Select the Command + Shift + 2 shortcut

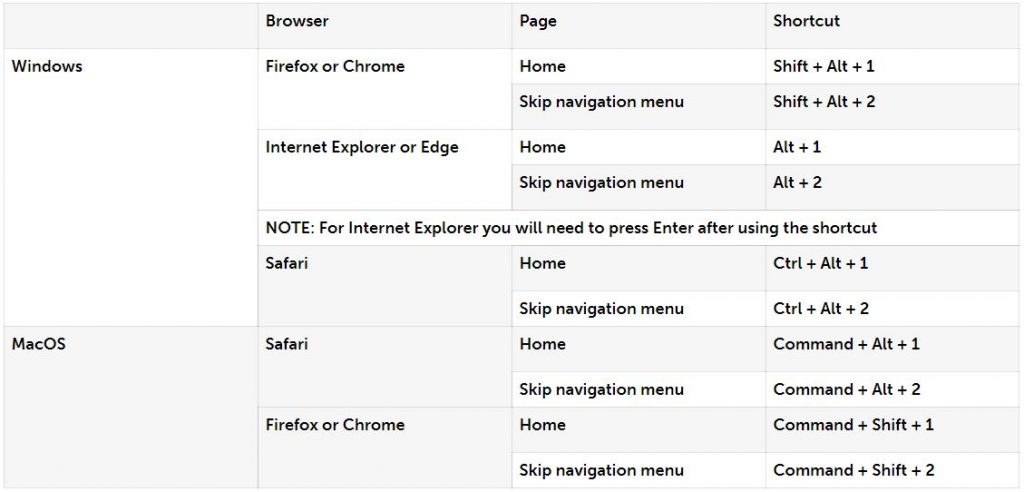coord(853,470)
